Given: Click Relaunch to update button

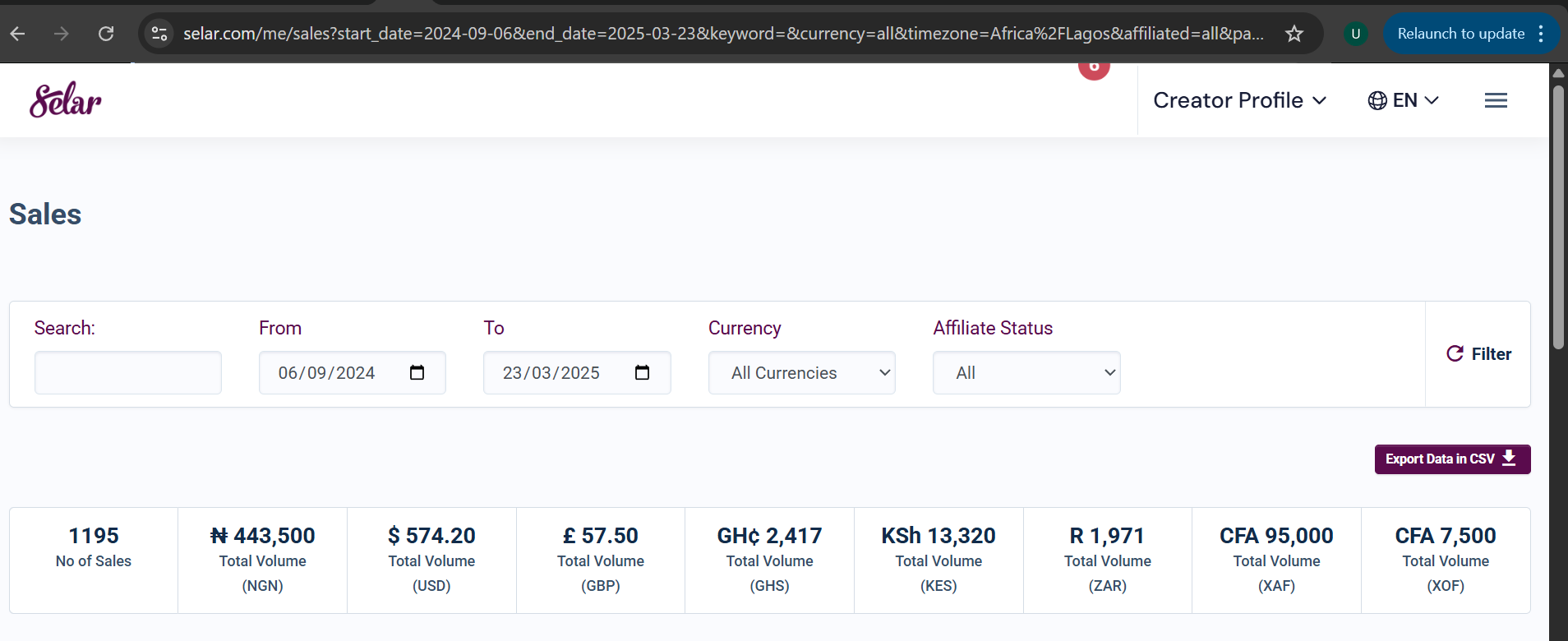Looking at the screenshot, I should 1460,34.
